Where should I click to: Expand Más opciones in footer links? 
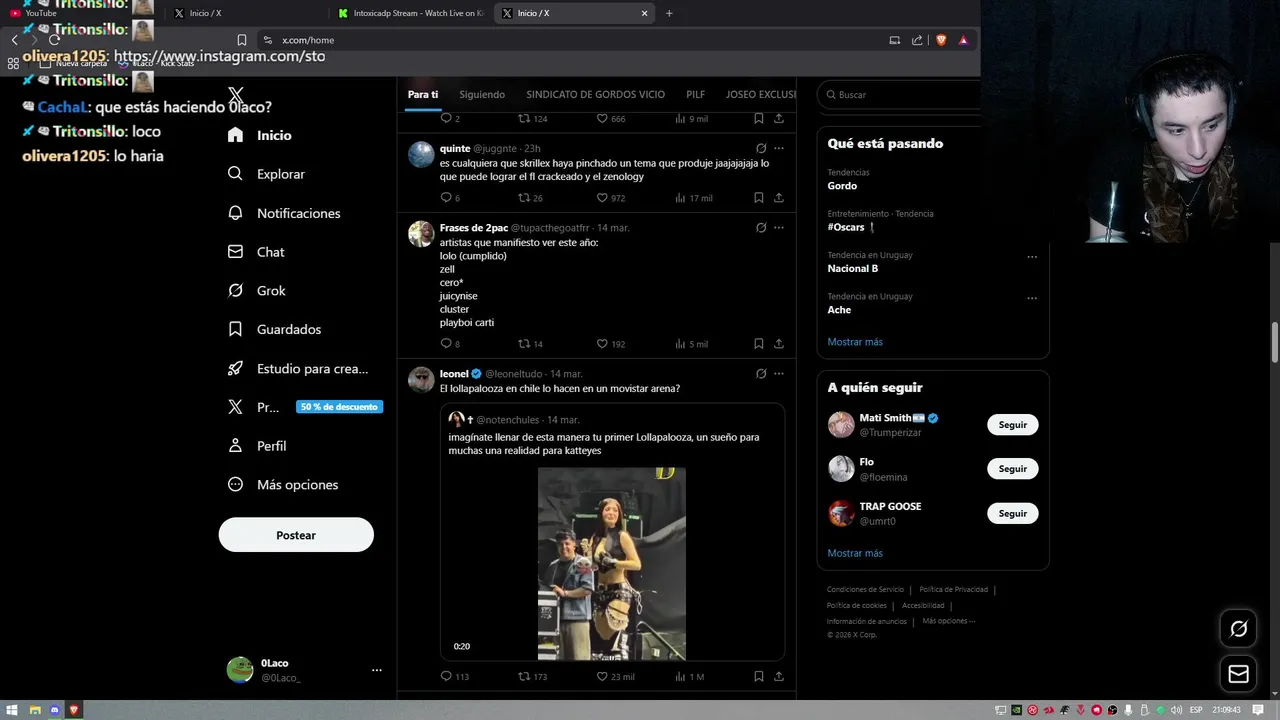pyautogui.click(x=948, y=621)
